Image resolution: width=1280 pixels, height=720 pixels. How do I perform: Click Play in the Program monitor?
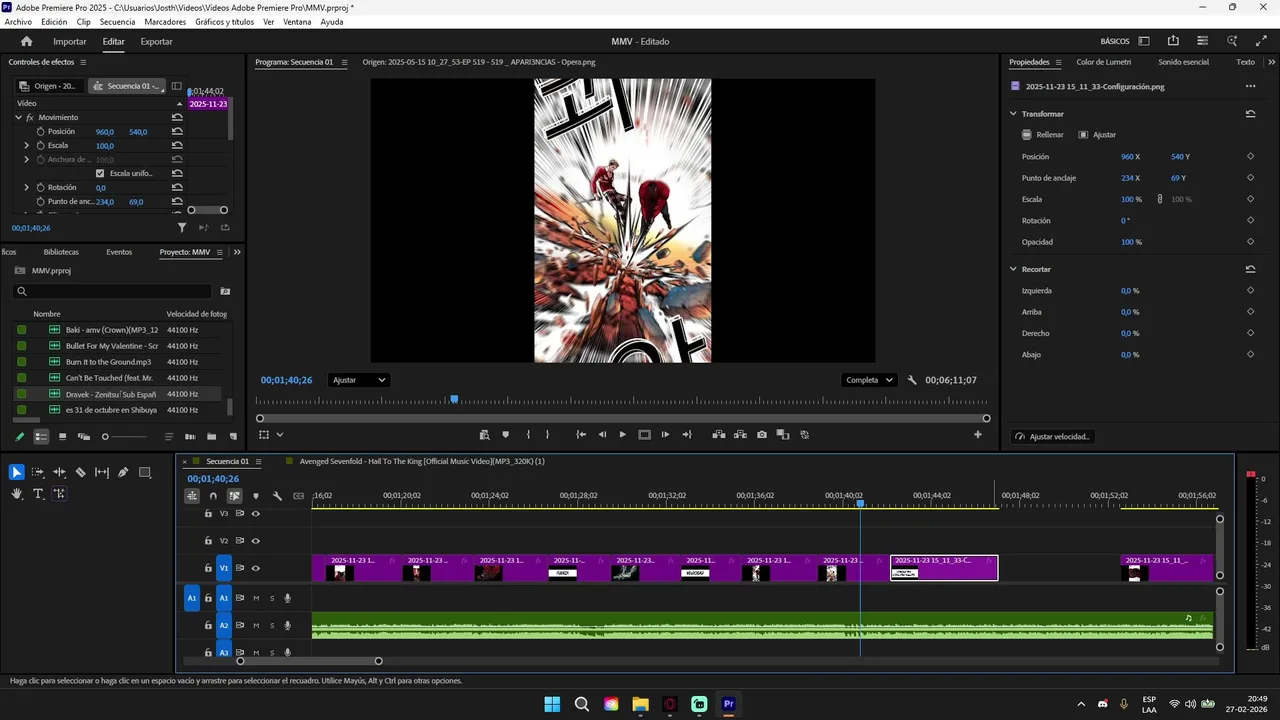point(622,435)
